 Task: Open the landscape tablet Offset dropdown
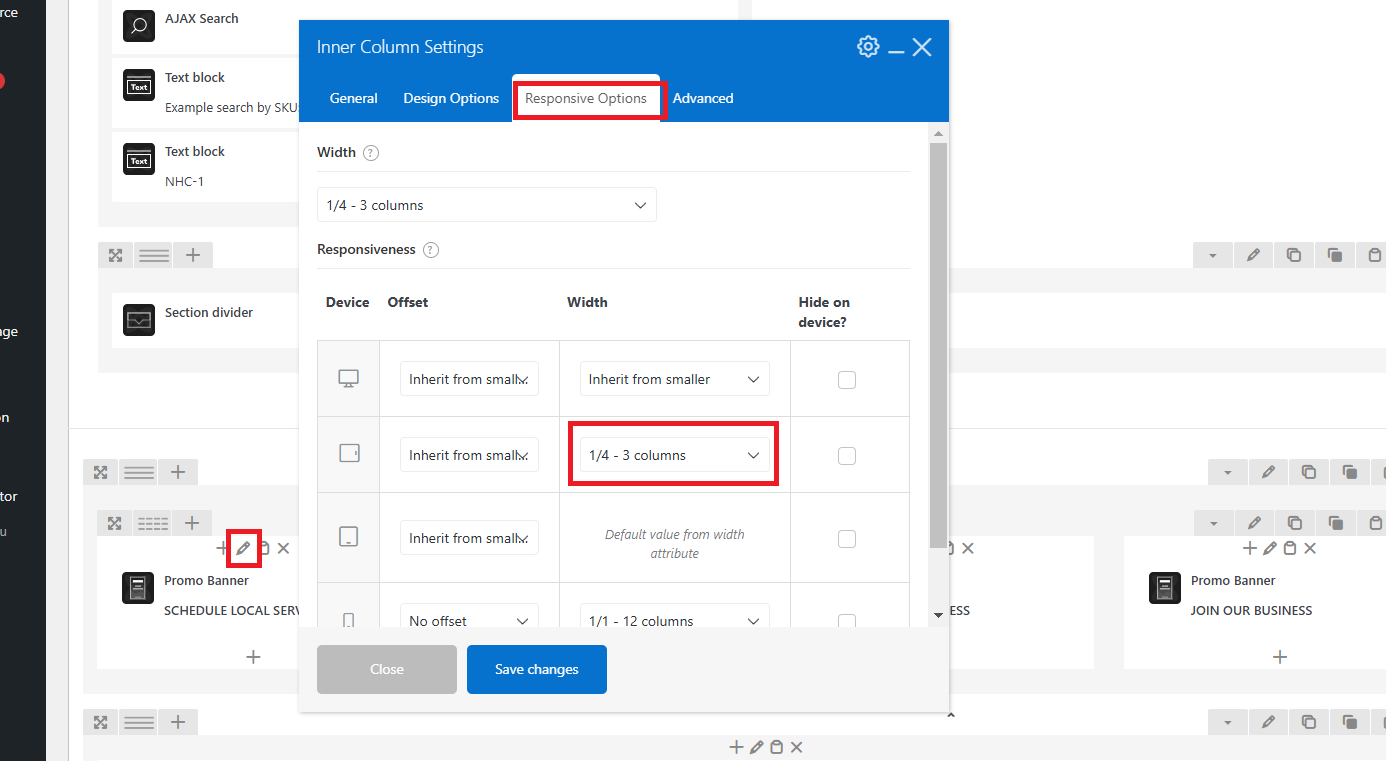pyautogui.click(x=469, y=455)
